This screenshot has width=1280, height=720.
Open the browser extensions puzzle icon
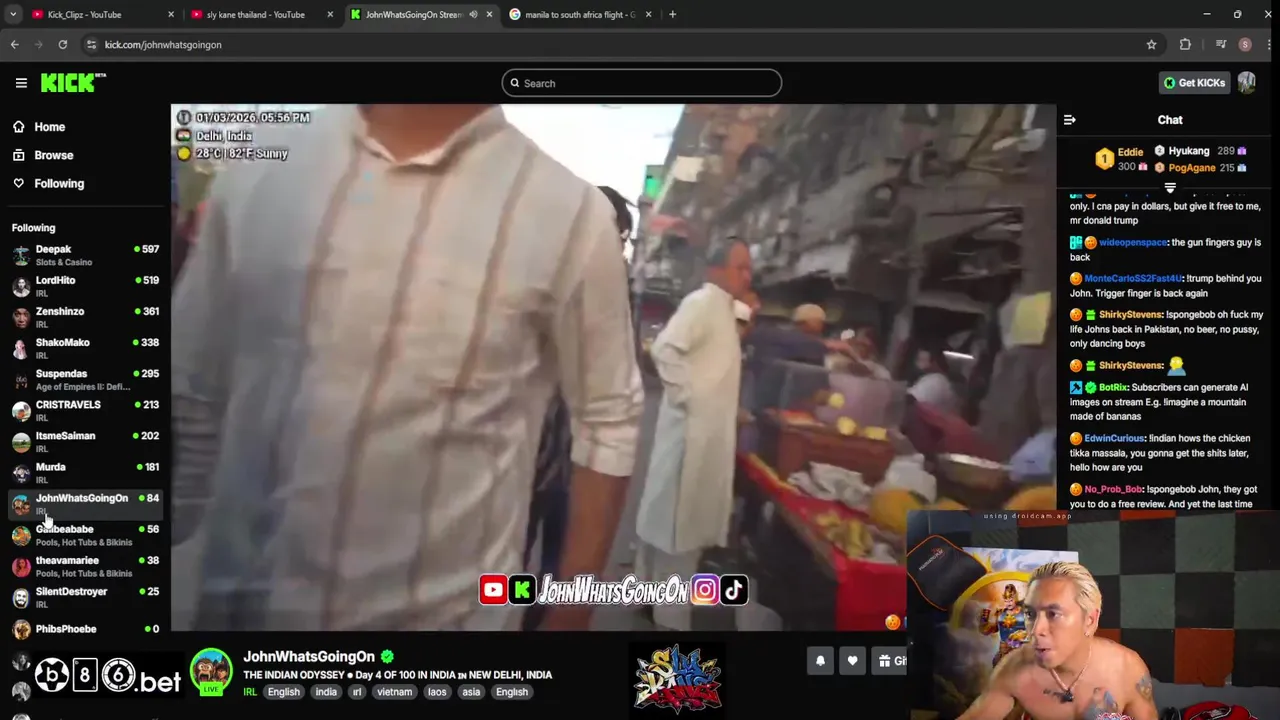[x=1185, y=44]
